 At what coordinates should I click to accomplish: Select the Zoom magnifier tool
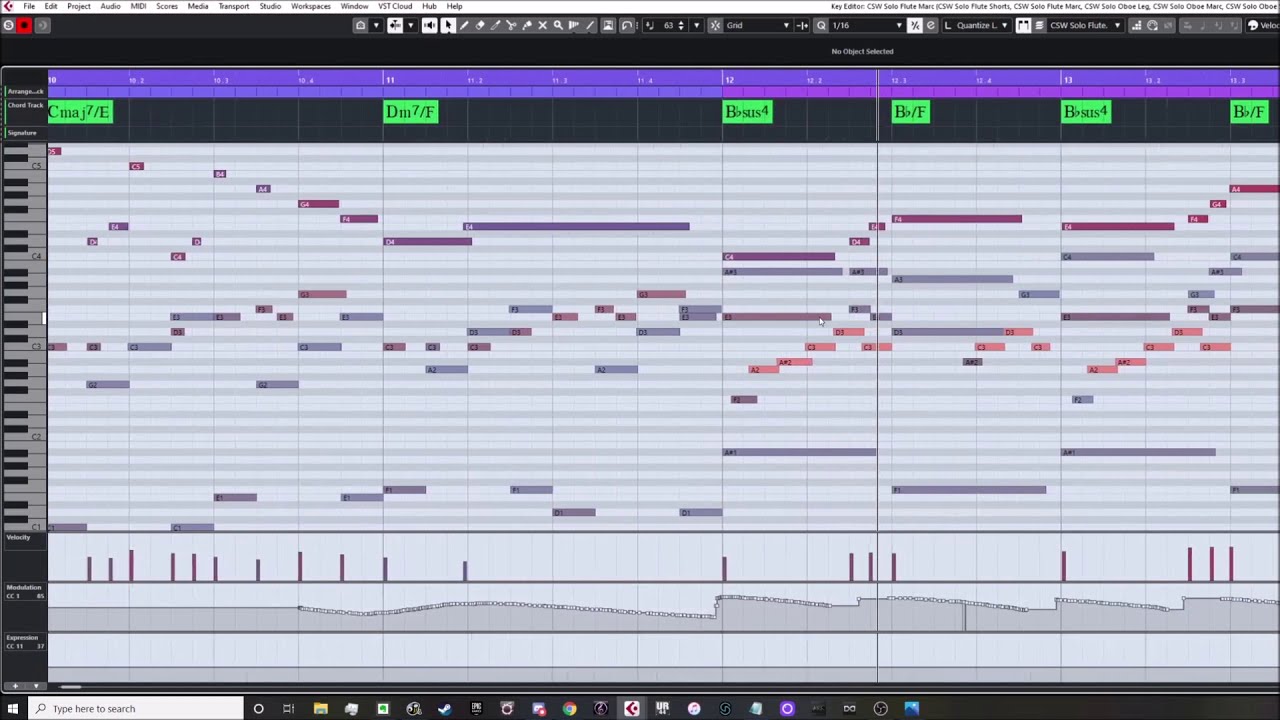[558, 25]
